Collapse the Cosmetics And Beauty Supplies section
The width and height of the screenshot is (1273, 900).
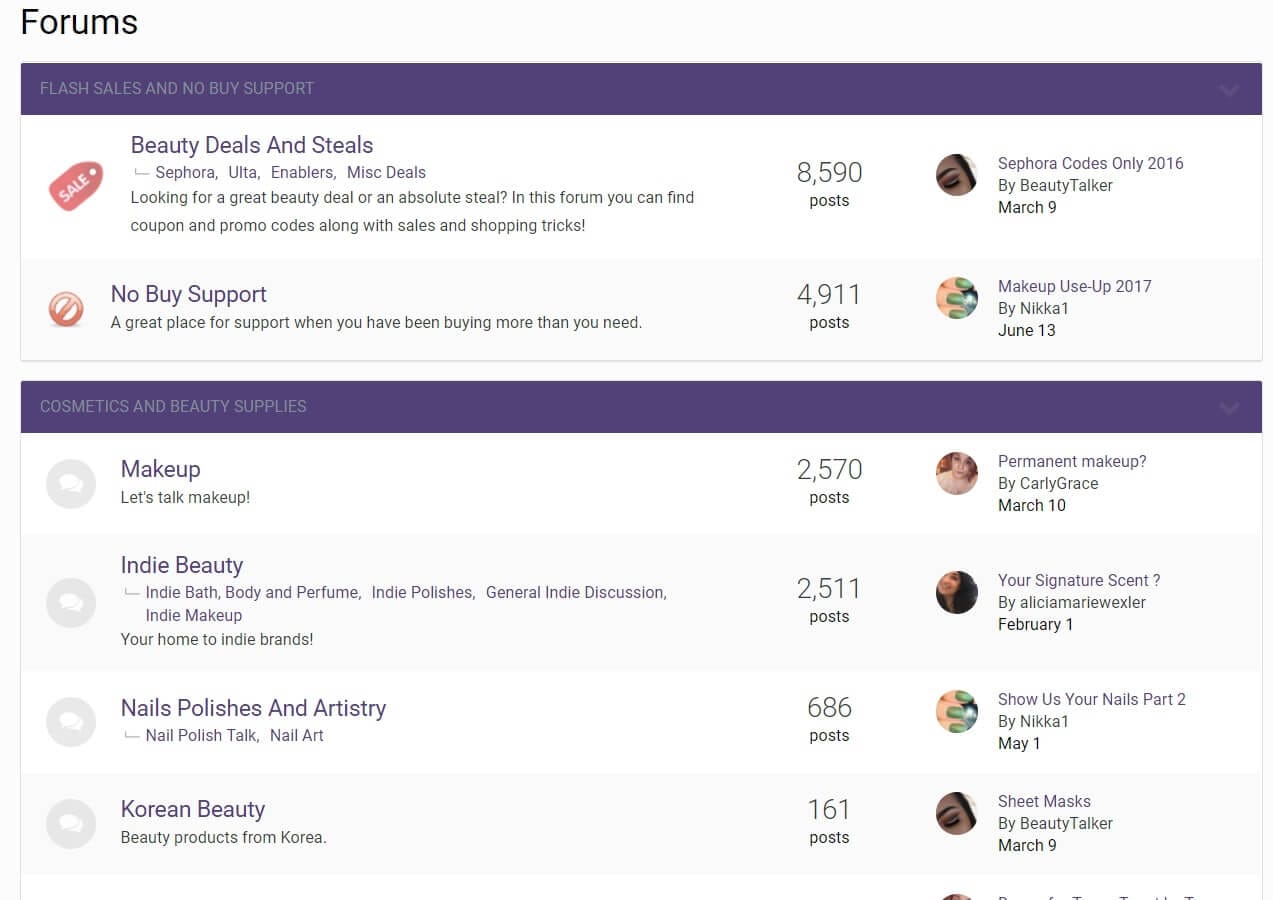tap(1229, 407)
